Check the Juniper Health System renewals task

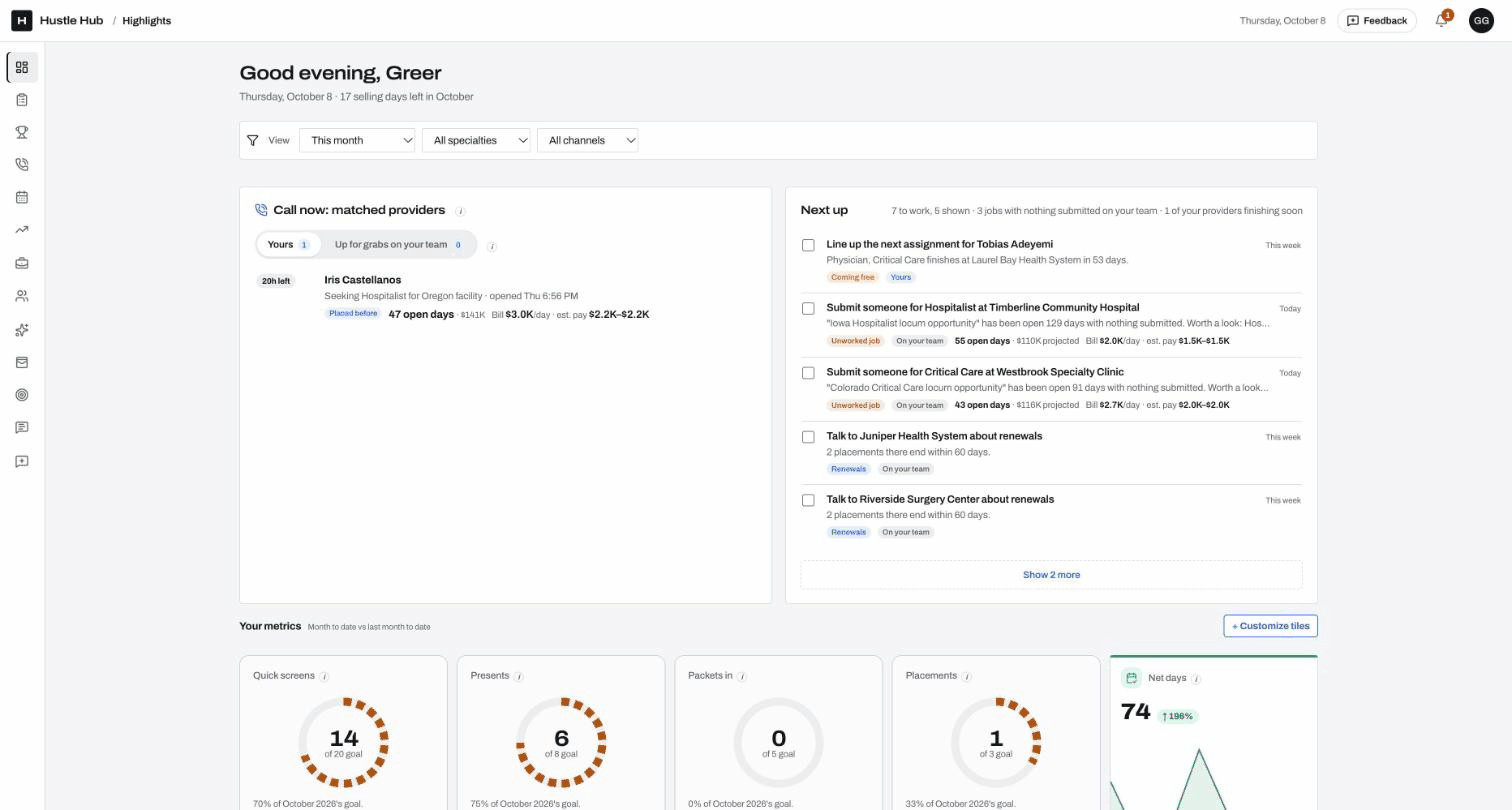808,437
